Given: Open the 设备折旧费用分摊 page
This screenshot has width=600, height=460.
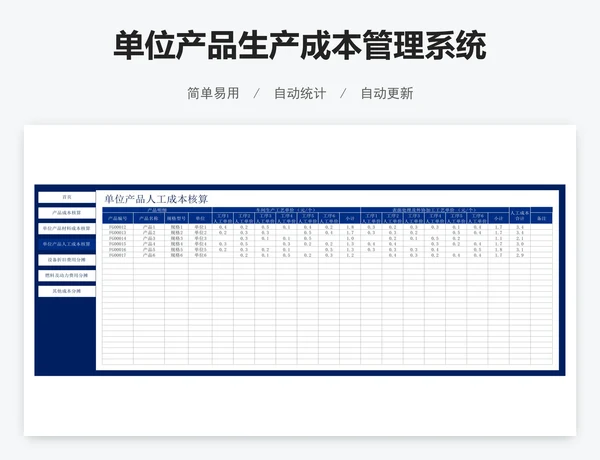Looking at the screenshot, I should click(x=67, y=260).
